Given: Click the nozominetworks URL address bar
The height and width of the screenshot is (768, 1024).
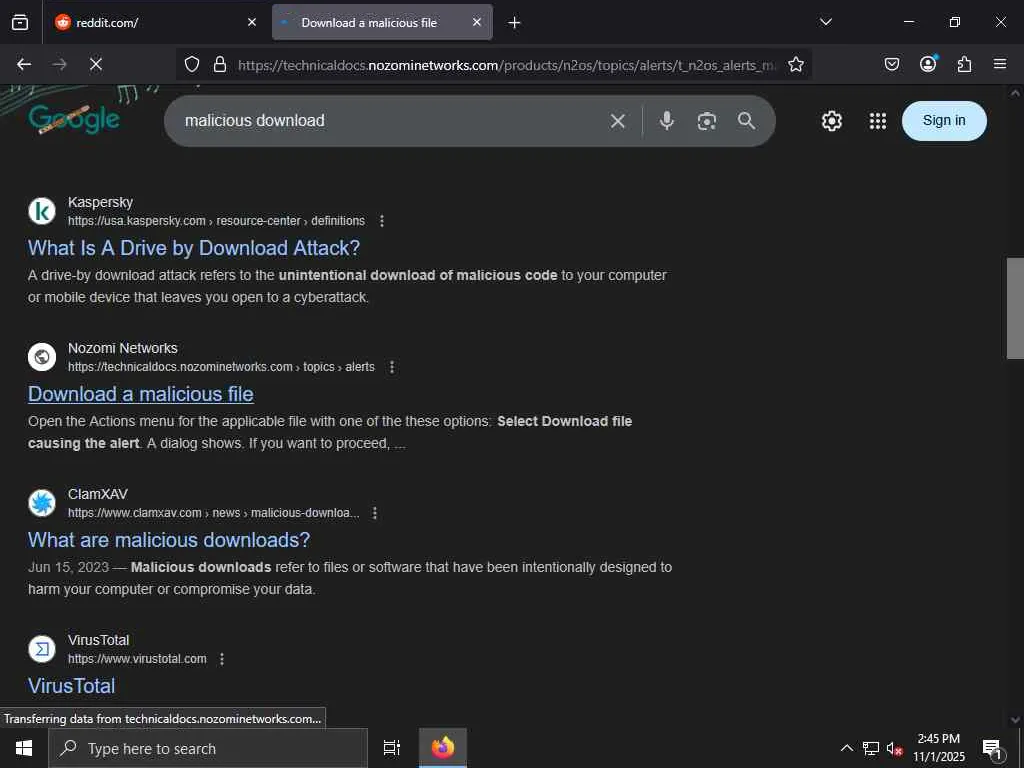Looking at the screenshot, I should pyautogui.click(x=507, y=65).
